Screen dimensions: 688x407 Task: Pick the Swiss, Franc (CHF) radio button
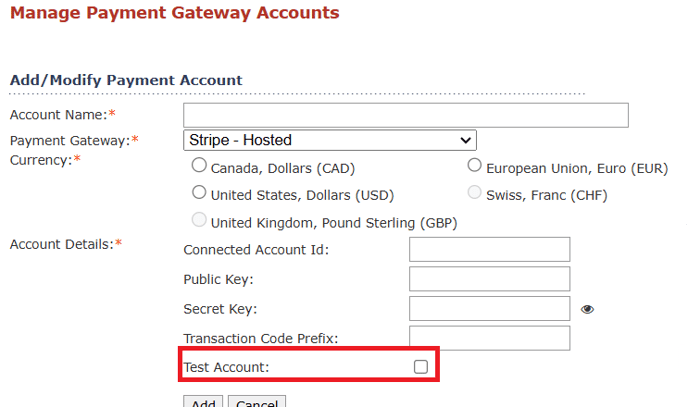(x=474, y=192)
